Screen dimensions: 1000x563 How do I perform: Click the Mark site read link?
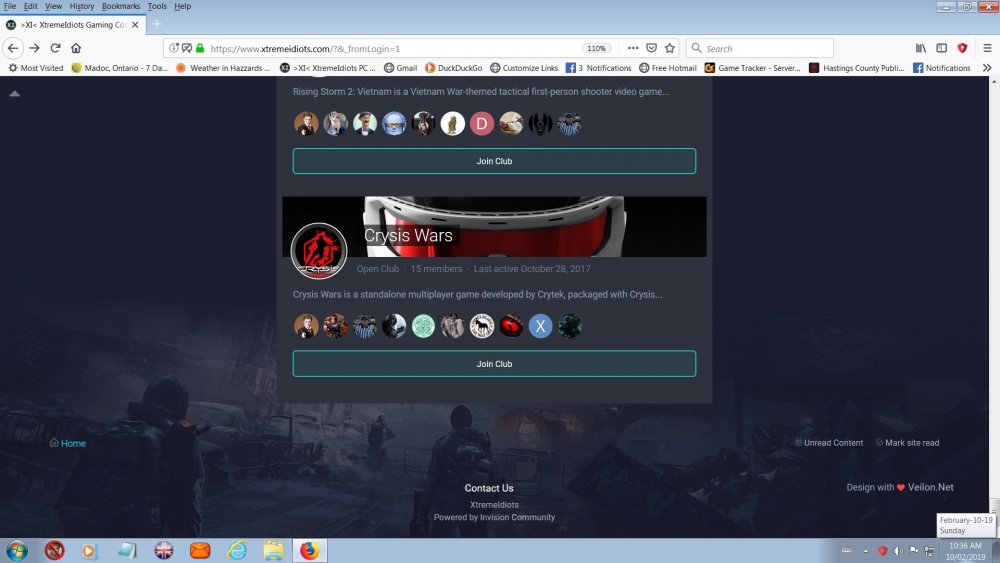(911, 443)
